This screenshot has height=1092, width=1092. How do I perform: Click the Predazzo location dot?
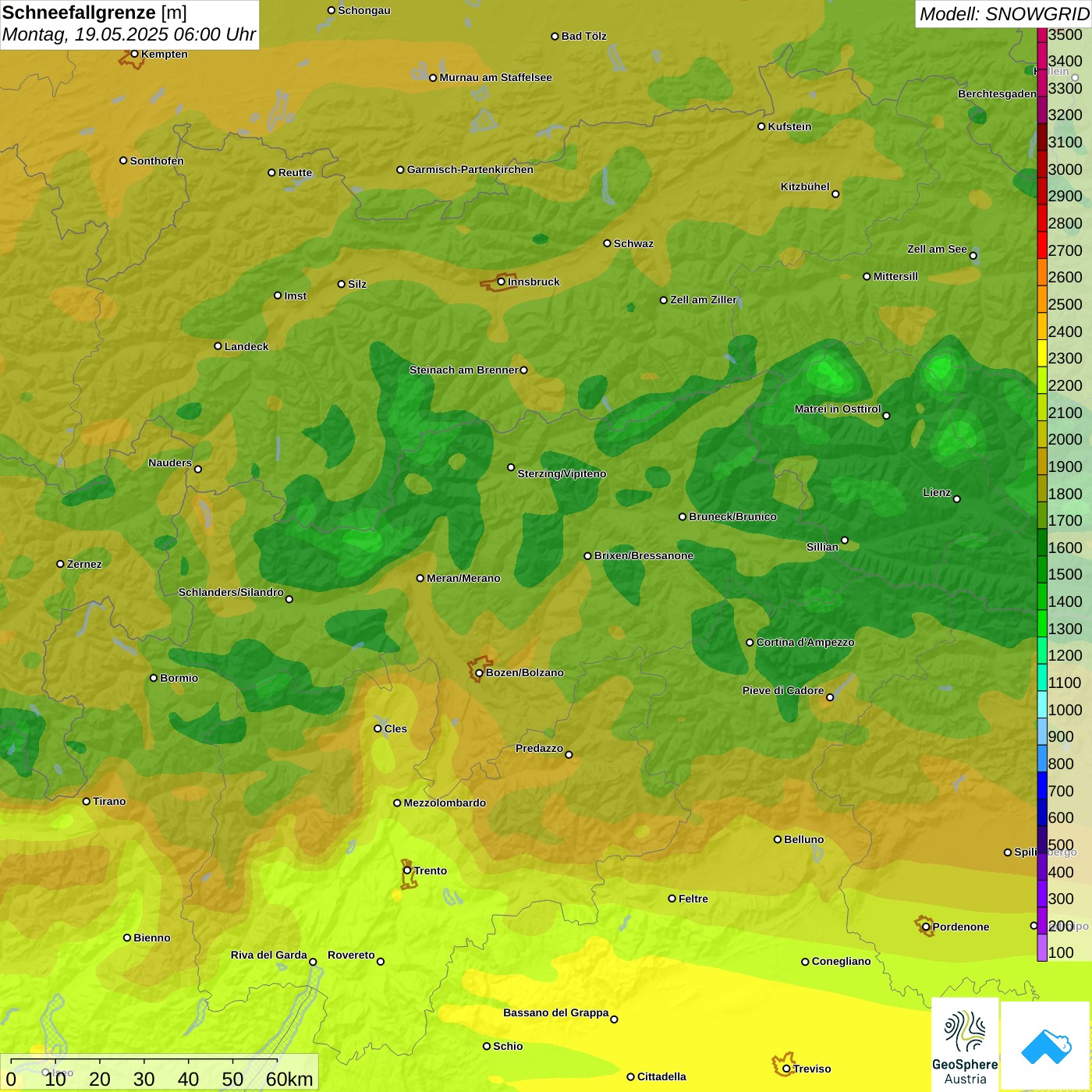(x=569, y=754)
